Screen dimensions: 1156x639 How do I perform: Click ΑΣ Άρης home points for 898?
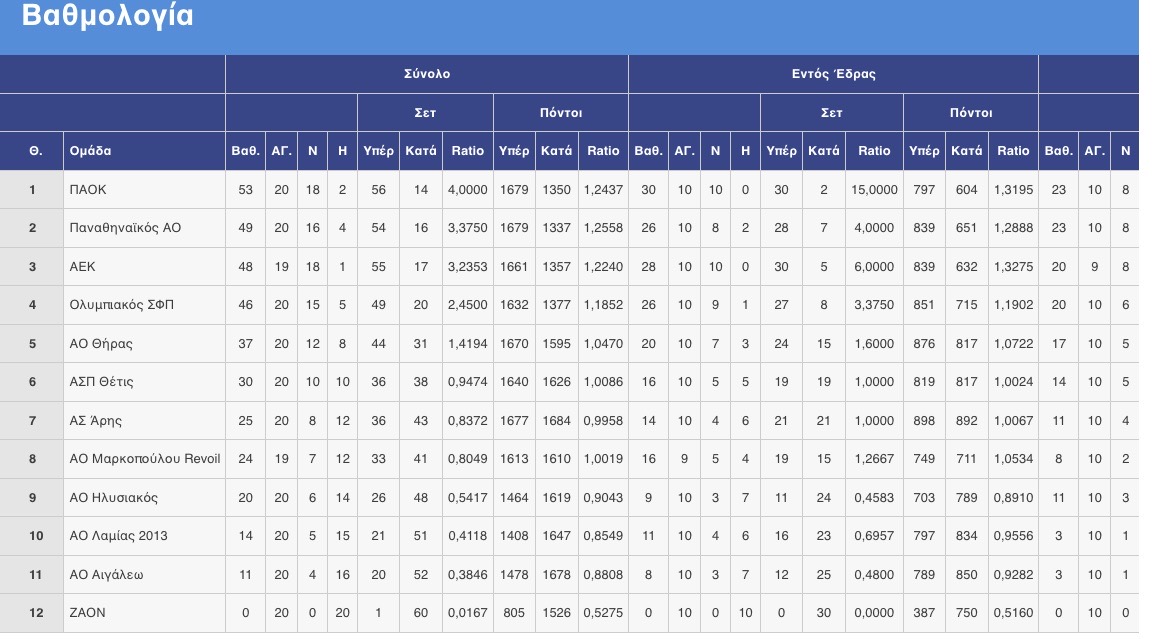tap(924, 421)
